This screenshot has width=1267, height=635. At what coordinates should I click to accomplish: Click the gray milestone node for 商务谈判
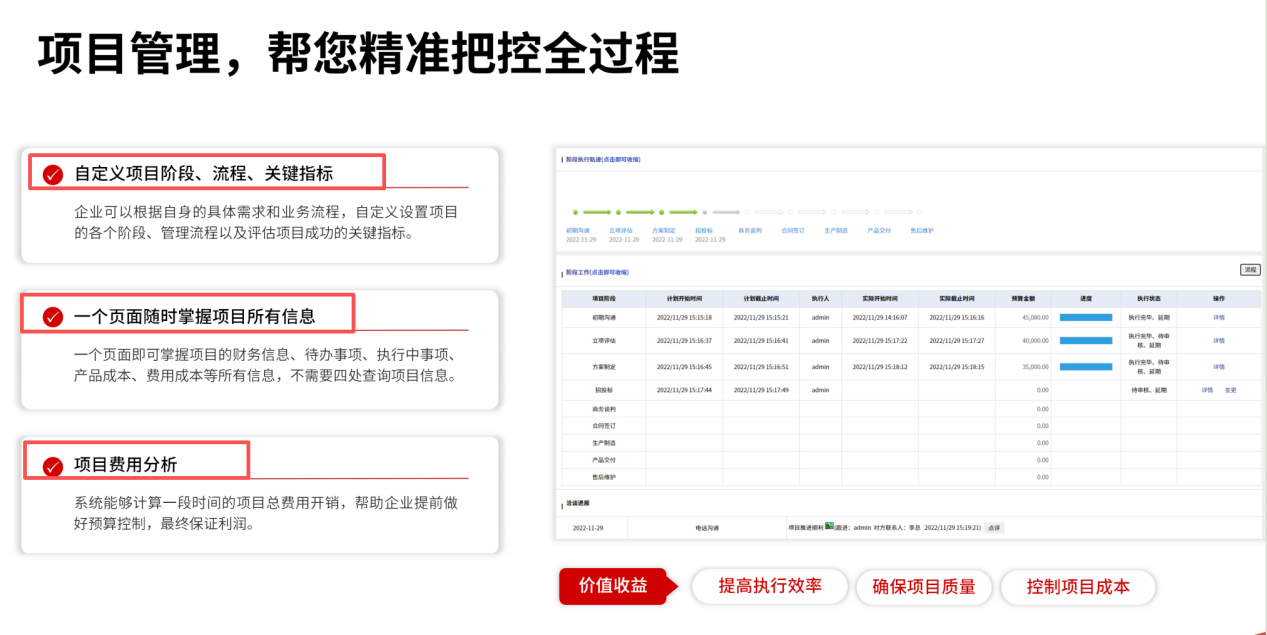point(747,212)
